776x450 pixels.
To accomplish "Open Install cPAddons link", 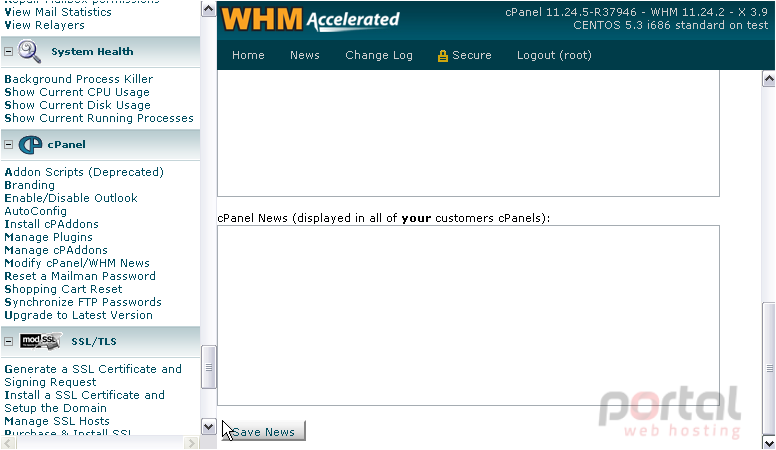I will (x=51, y=224).
